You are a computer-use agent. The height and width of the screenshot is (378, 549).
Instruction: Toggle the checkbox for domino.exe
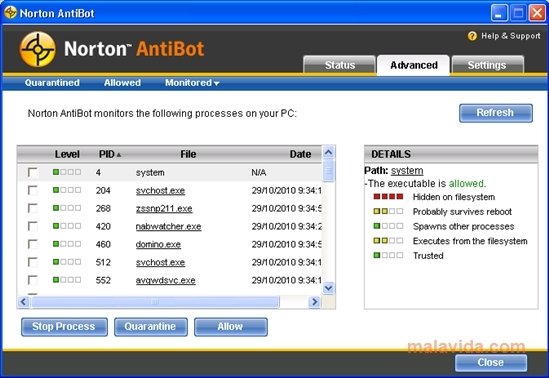click(x=33, y=244)
